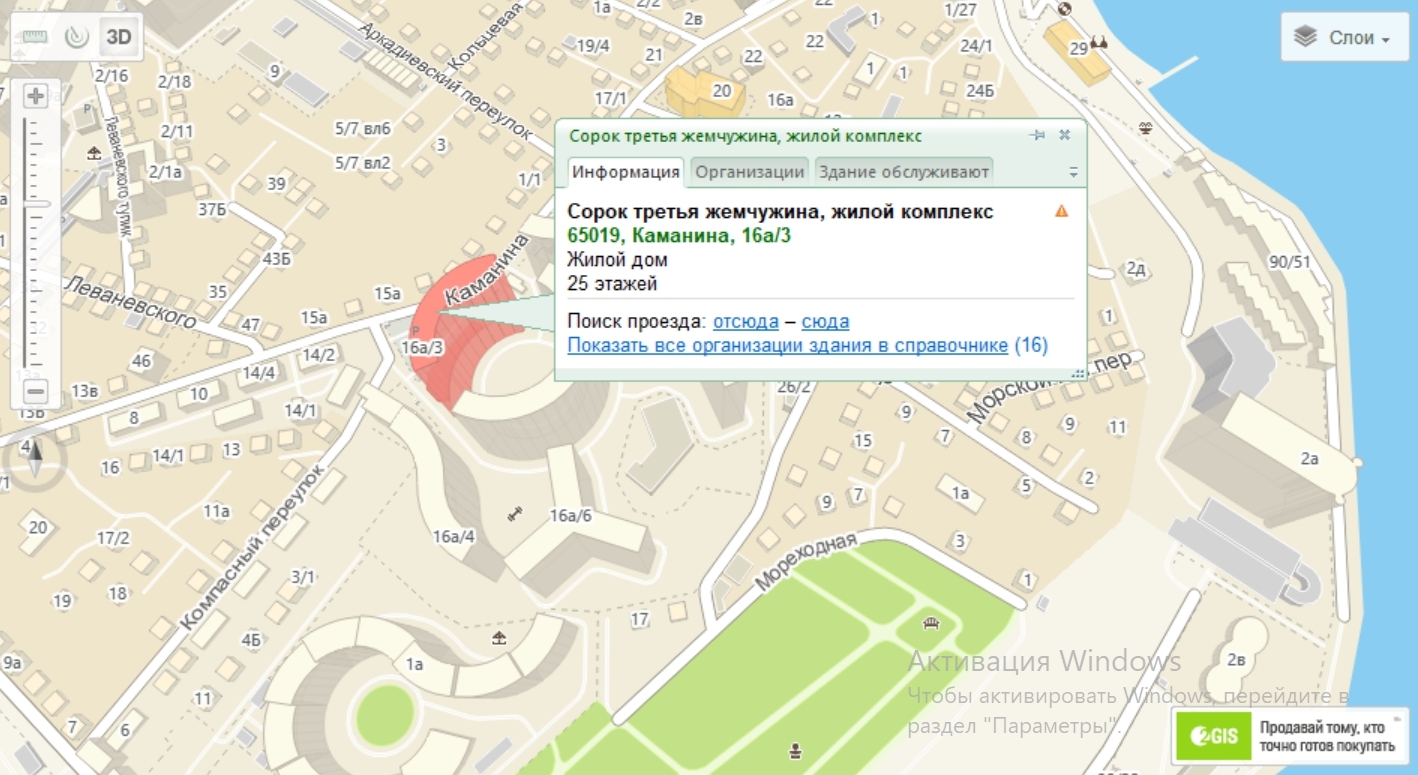Image resolution: width=1418 pixels, height=775 pixels.
Task: Switch to the Организации tab
Action: click(750, 171)
